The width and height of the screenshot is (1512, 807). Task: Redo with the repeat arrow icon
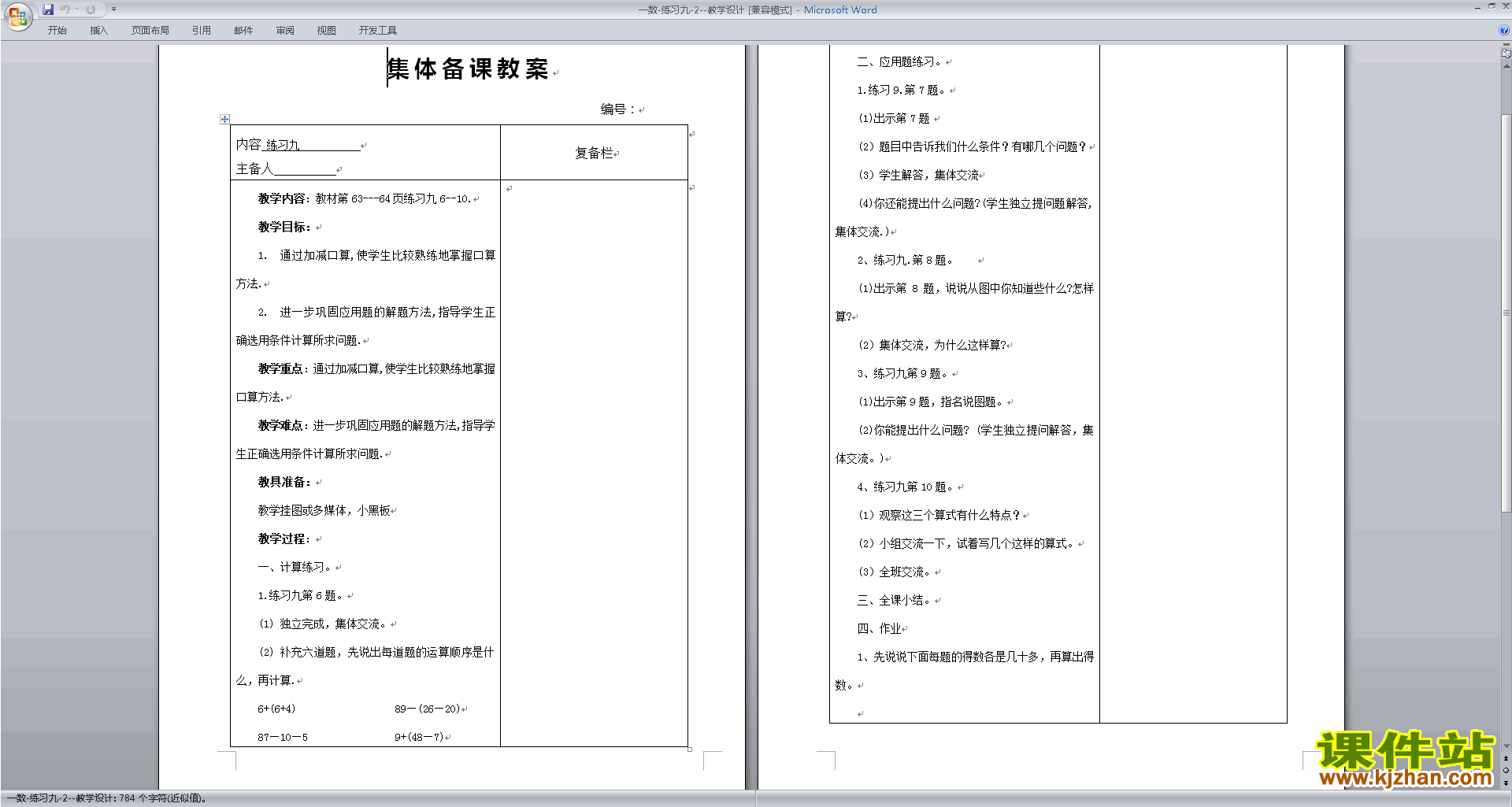coord(91,9)
